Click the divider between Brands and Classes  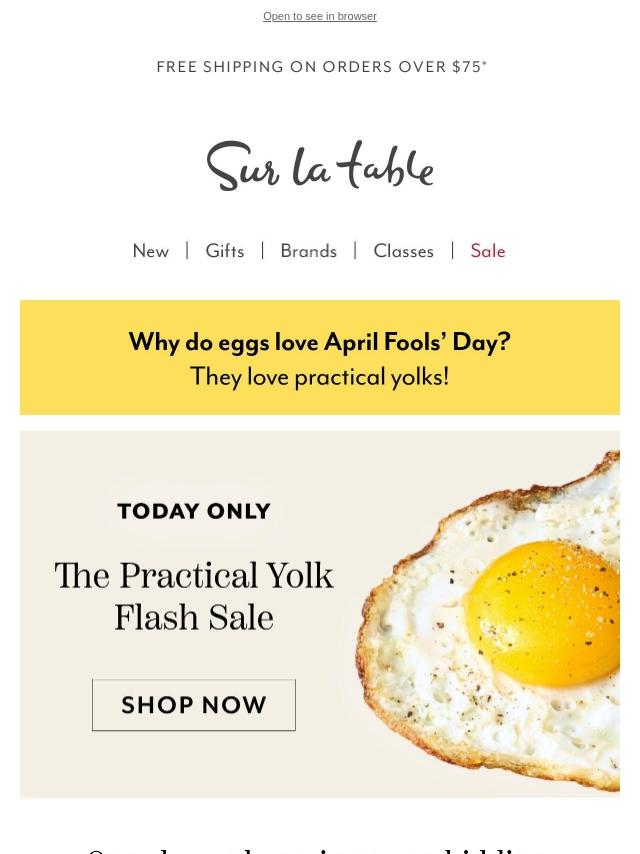pyautogui.click(x=355, y=250)
